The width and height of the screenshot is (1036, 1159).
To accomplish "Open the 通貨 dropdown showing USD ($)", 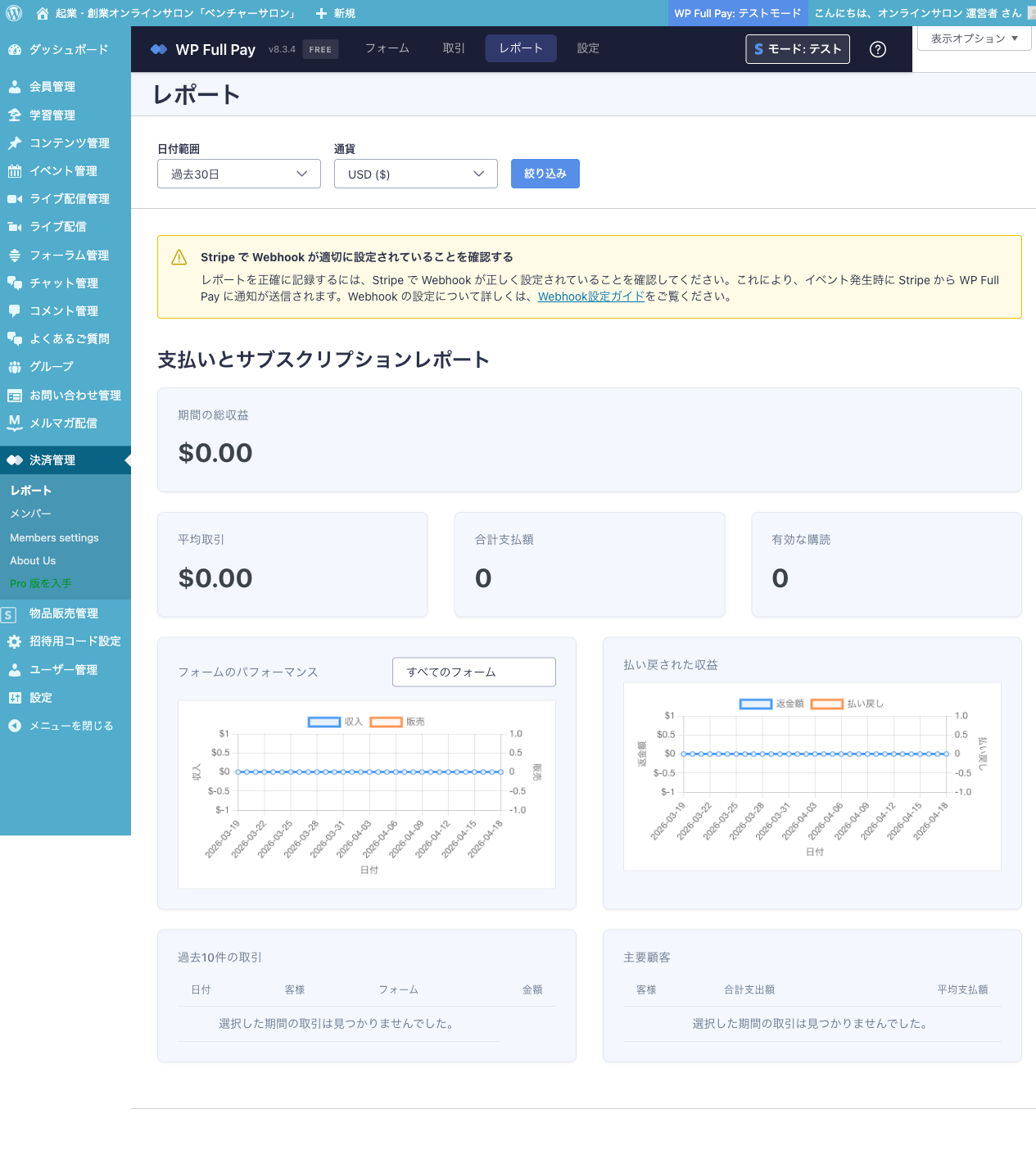I will 416,174.
